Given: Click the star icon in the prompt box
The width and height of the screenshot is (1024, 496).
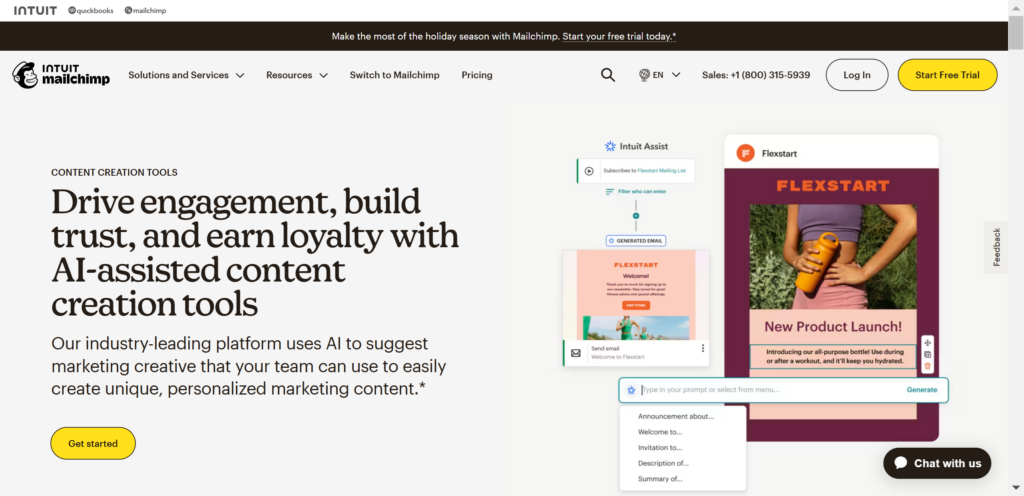Looking at the screenshot, I should point(631,390).
